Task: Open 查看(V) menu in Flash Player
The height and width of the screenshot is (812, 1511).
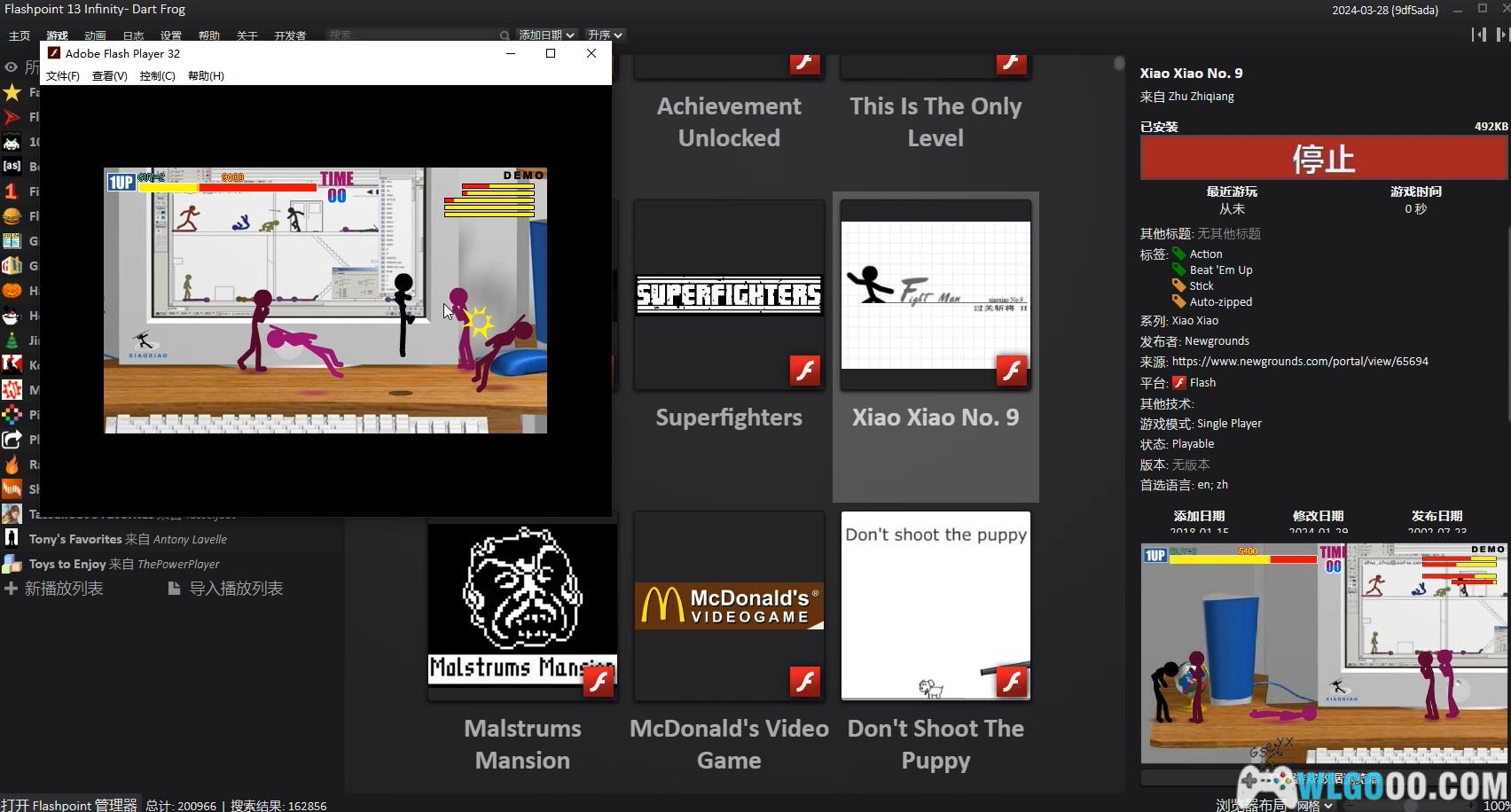Action: coord(110,76)
